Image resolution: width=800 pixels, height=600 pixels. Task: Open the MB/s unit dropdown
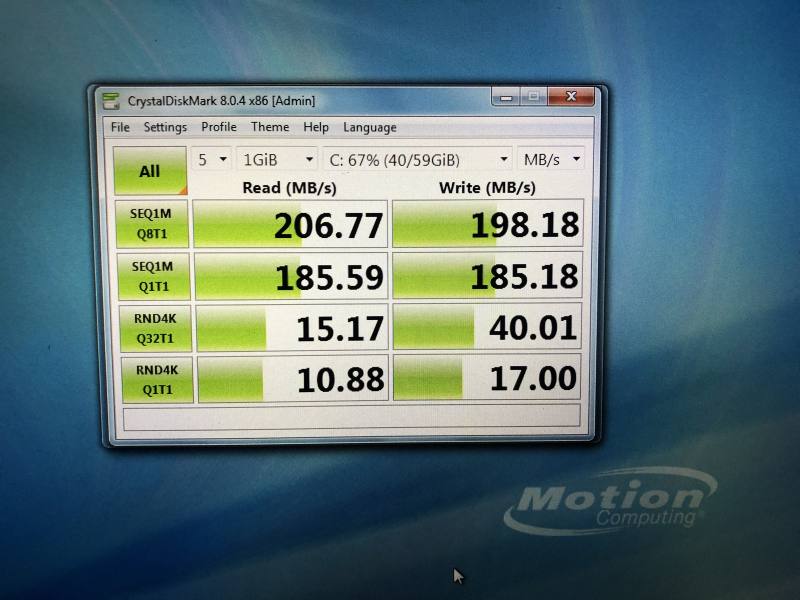click(x=551, y=159)
